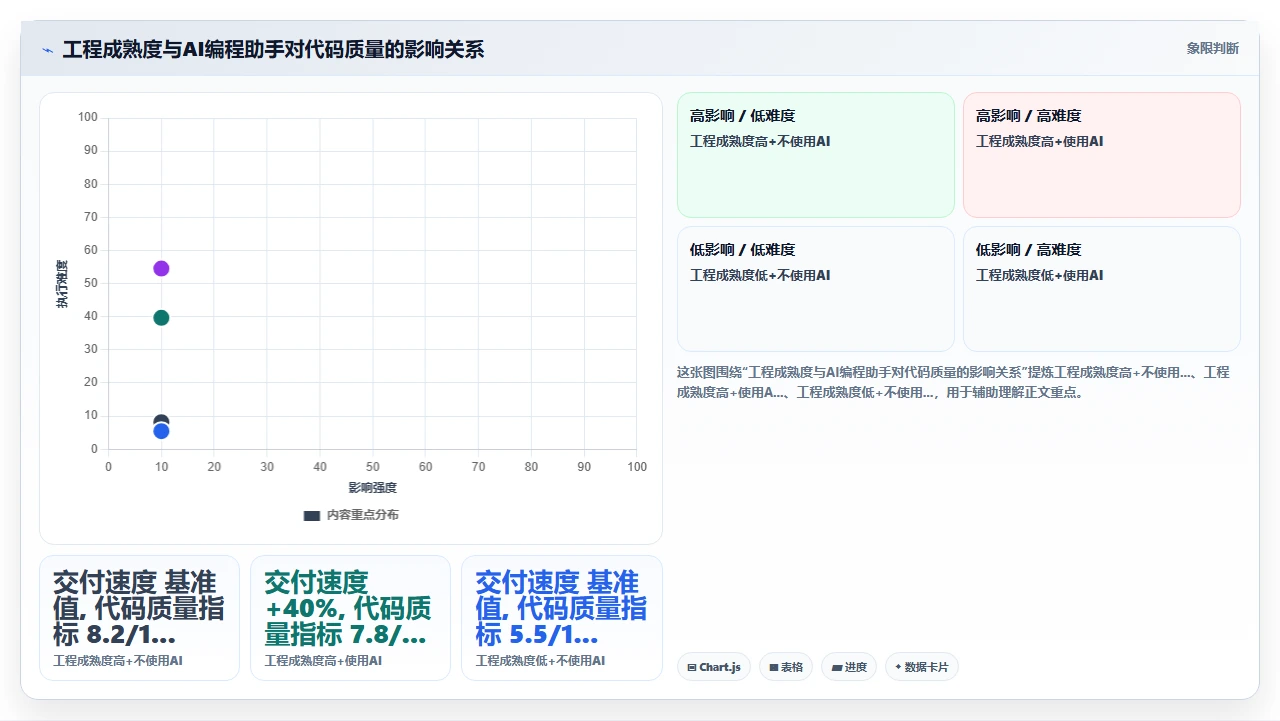Click the purple data point on the scatter chart
Image resolution: width=1280 pixels, height=721 pixels.
(161, 268)
